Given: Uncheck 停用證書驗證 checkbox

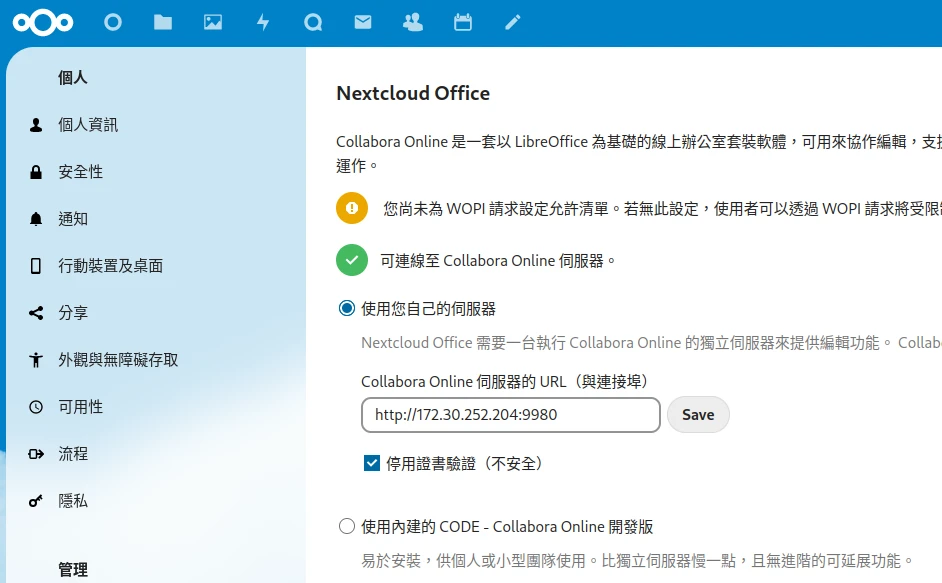Looking at the screenshot, I should tap(372, 463).
